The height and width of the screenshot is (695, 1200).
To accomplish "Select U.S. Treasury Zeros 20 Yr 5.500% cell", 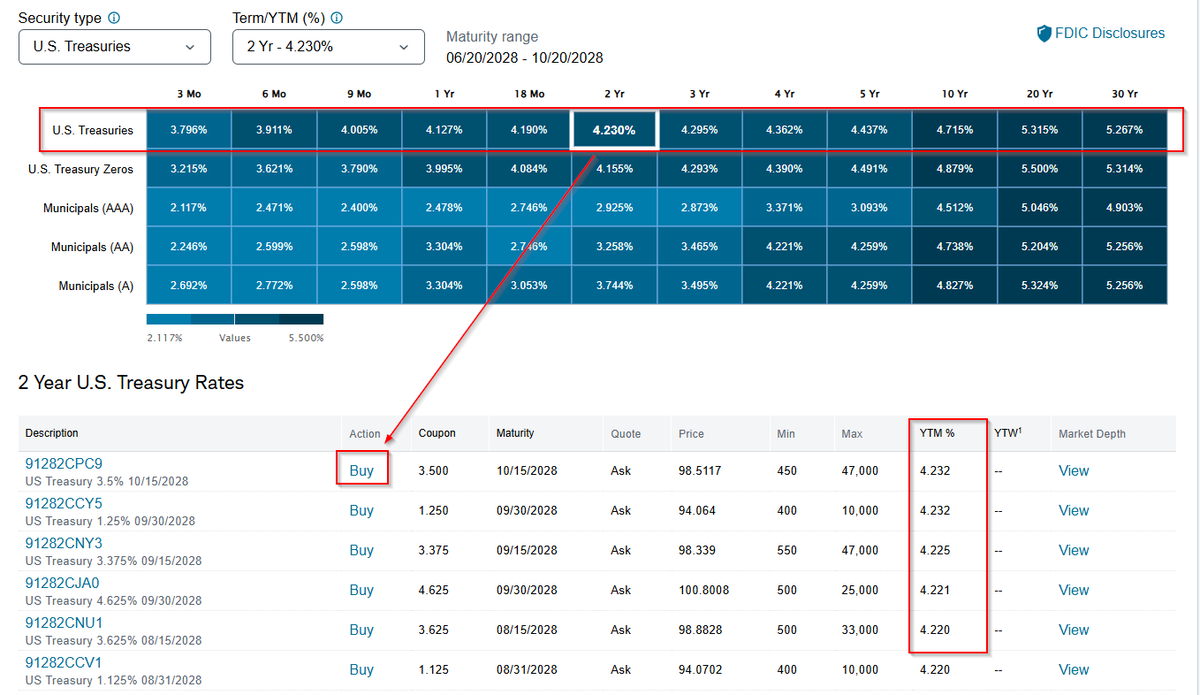I will coord(1039,169).
